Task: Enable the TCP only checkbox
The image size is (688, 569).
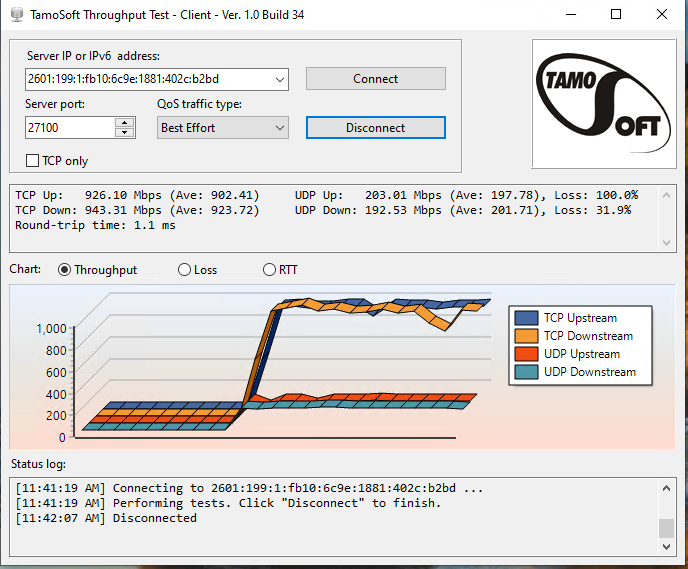Action: pos(32,161)
